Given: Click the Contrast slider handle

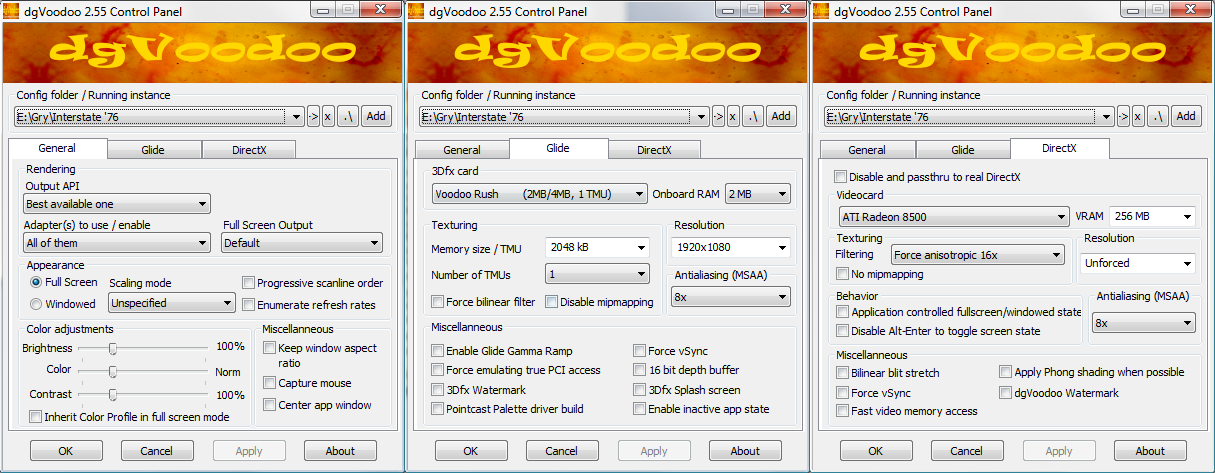Looking at the screenshot, I should click(113, 395).
